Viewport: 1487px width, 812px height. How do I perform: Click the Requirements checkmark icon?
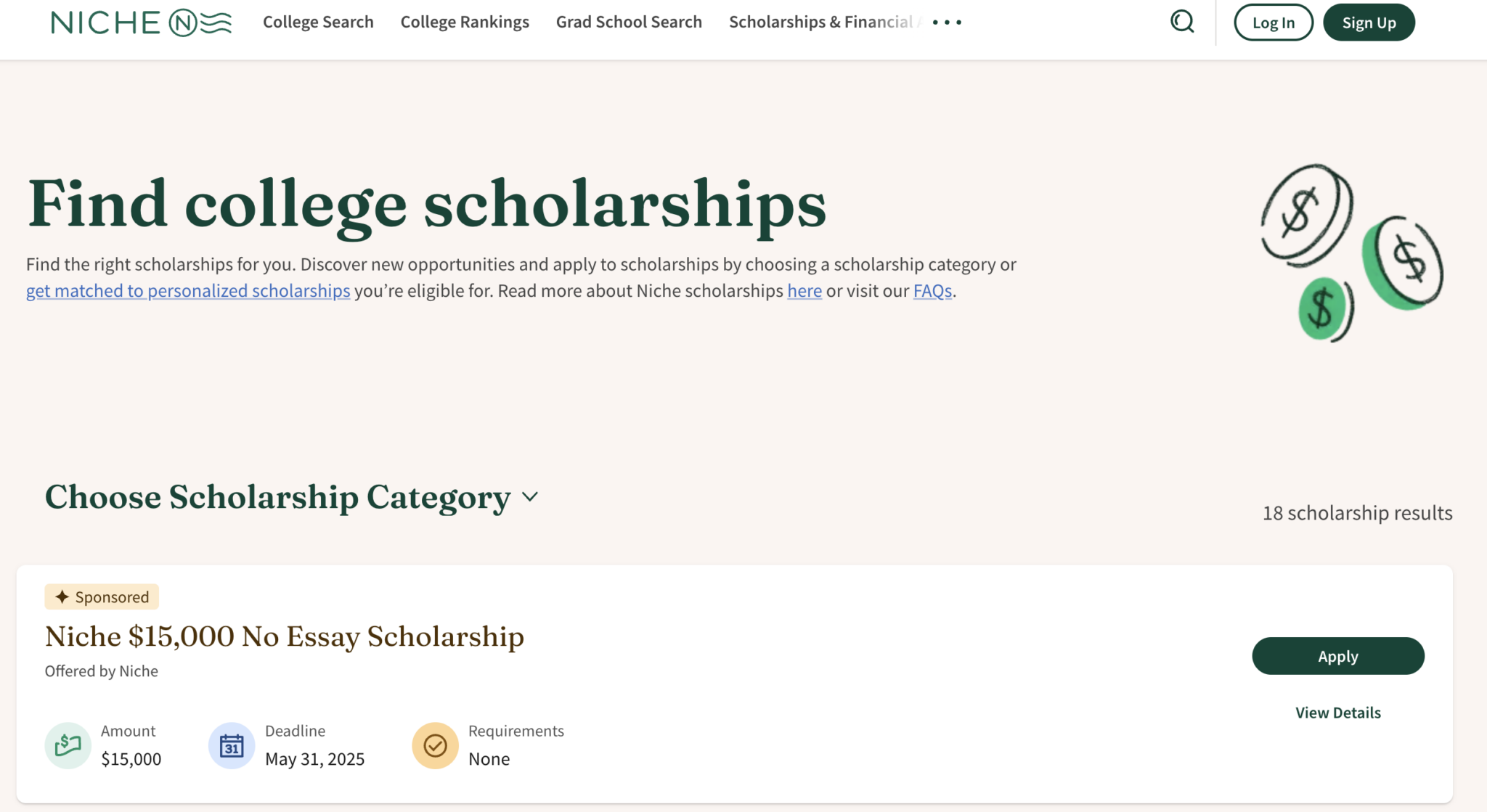point(435,745)
